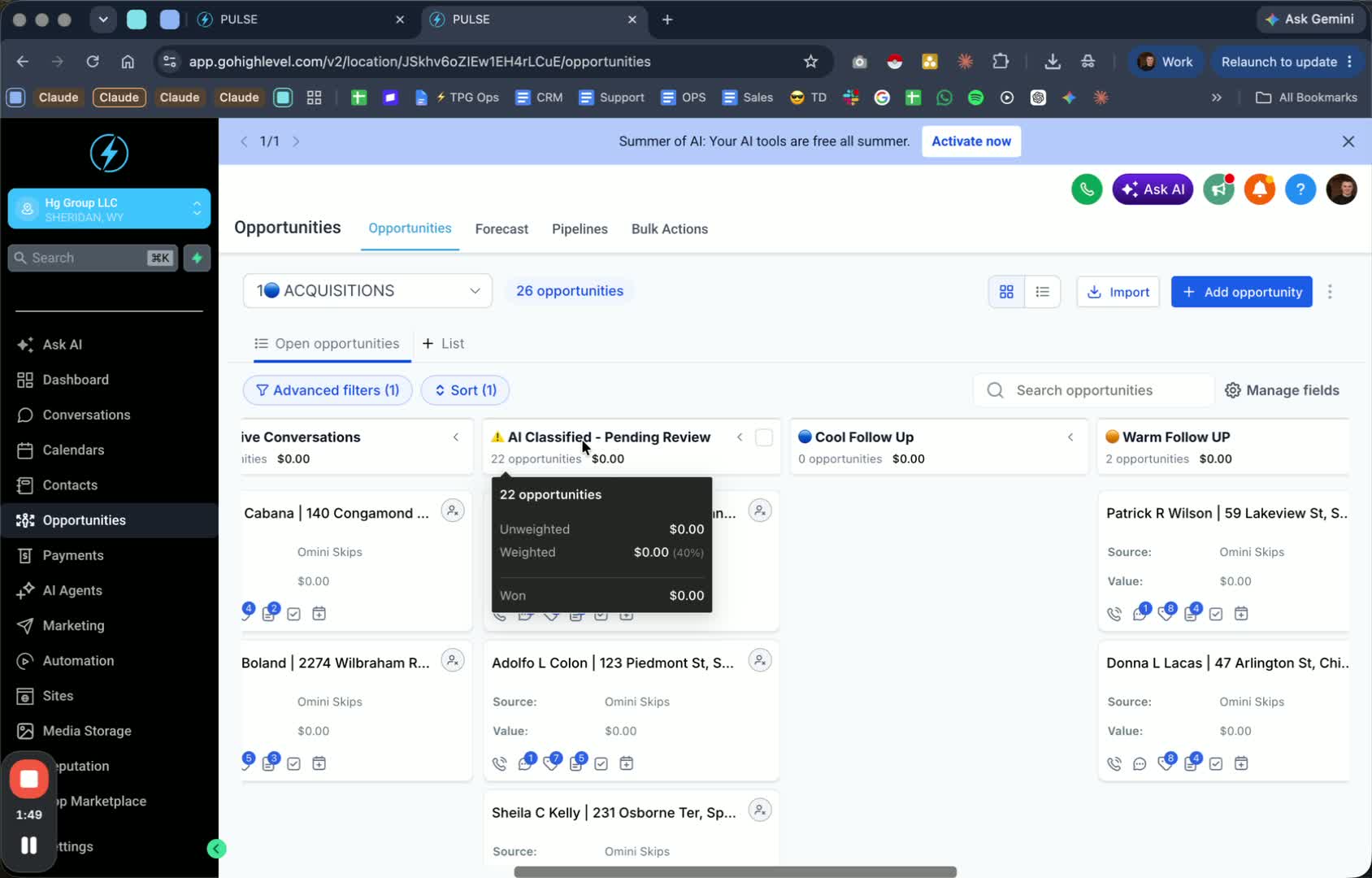Open the Sort (1) dropdown
Screen dimensions: 1372x878
(x=465, y=390)
